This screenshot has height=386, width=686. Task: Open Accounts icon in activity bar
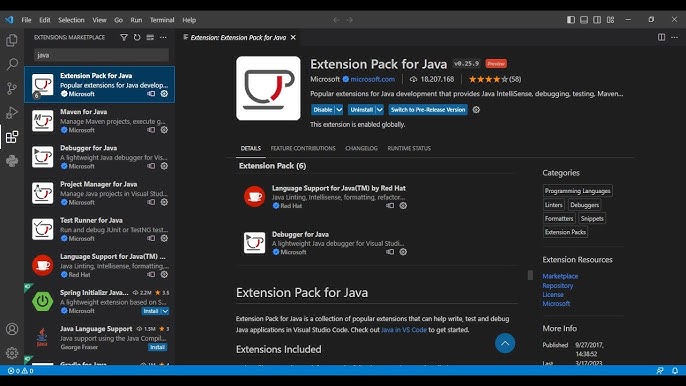pyautogui.click(x=12, y=329)
